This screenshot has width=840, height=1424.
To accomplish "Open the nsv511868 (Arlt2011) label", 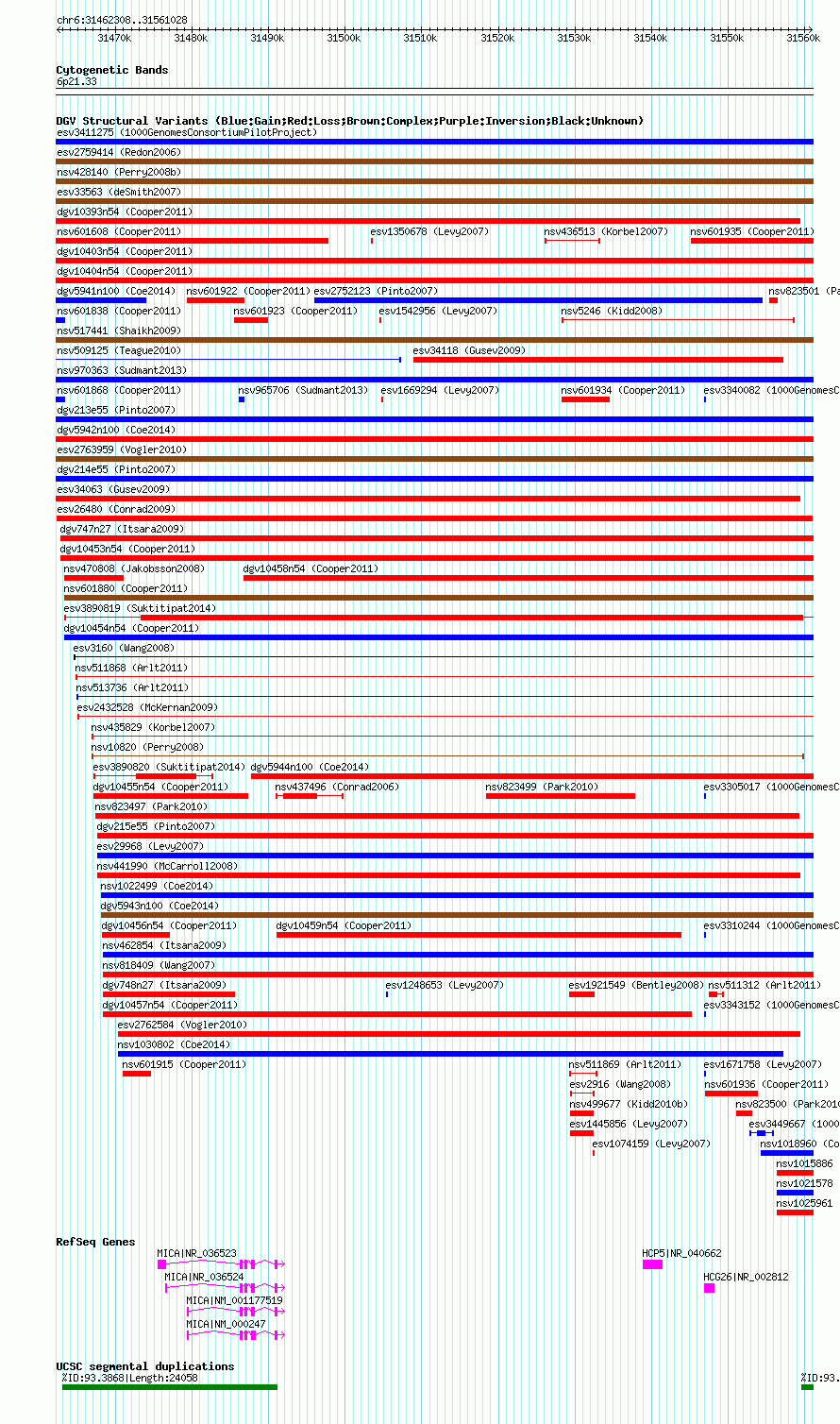I will (131, 668).
